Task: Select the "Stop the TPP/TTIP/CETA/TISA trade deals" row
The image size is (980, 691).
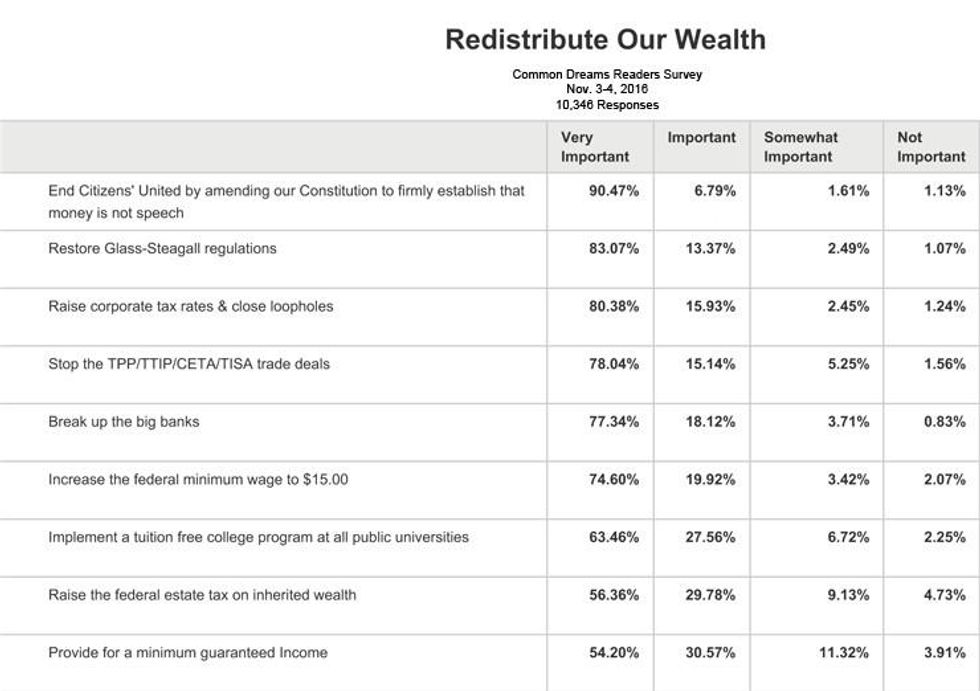Action: (189, 364)
